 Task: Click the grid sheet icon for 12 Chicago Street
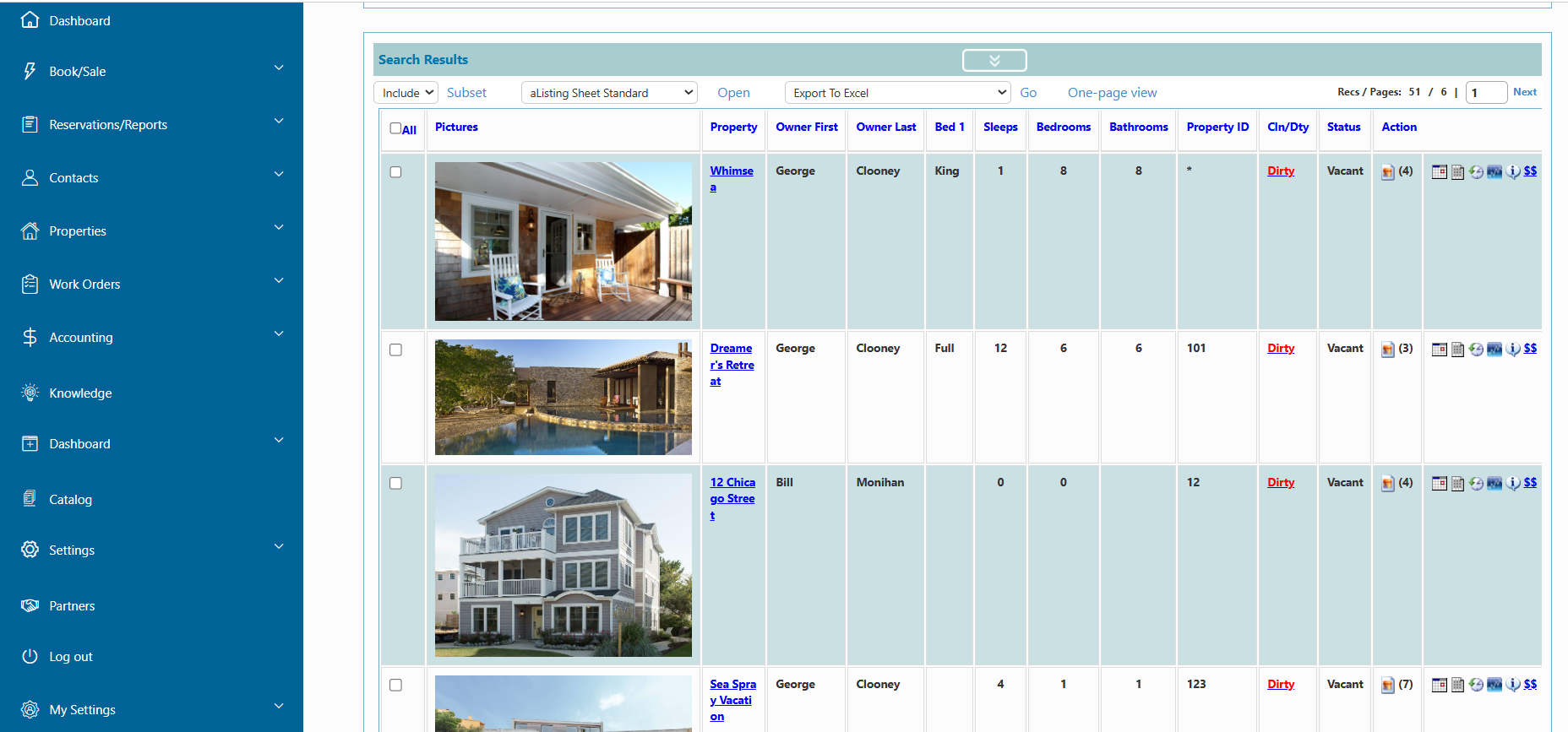(x=1458, y=484)
